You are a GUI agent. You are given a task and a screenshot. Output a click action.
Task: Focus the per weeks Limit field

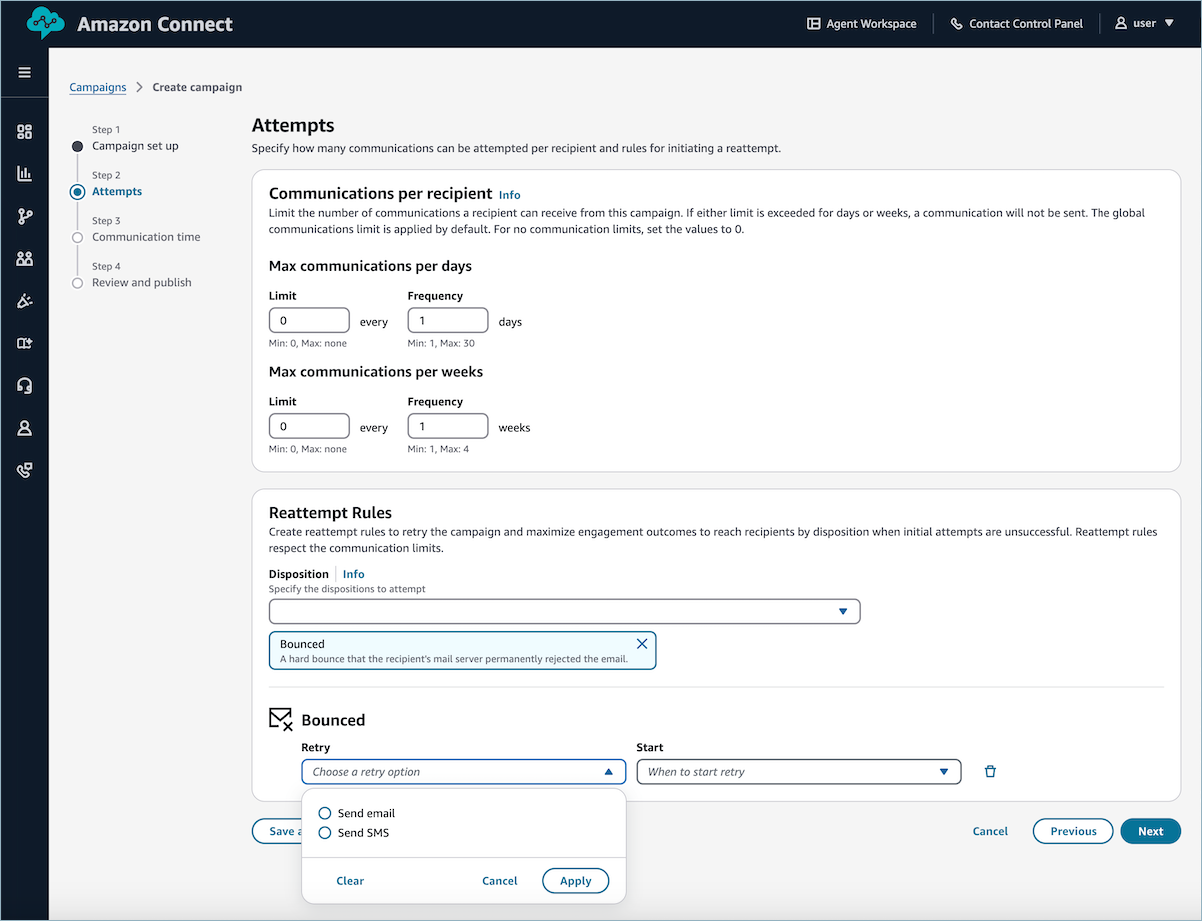coord(309,426)
